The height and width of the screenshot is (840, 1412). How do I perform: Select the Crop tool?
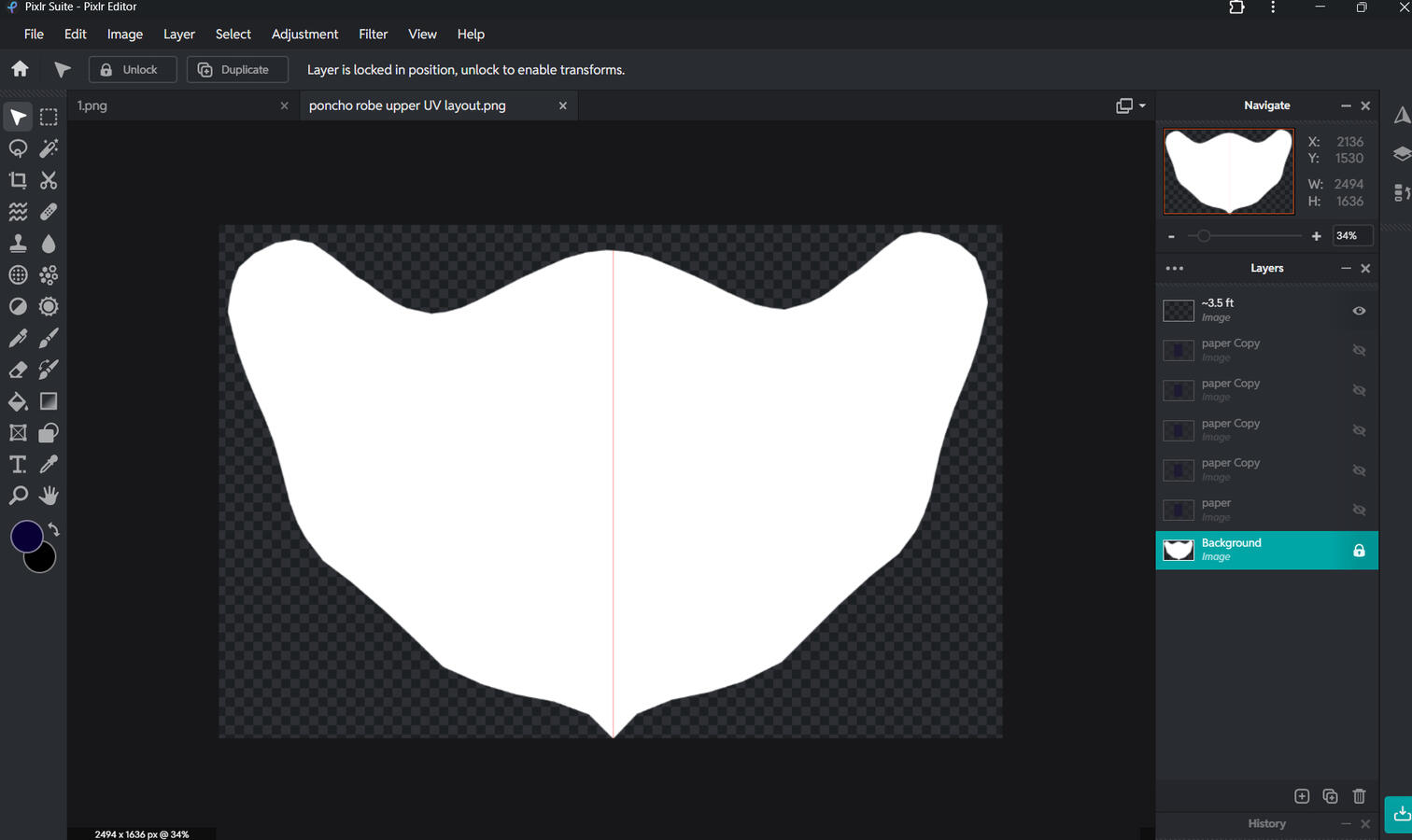point(18,180)
